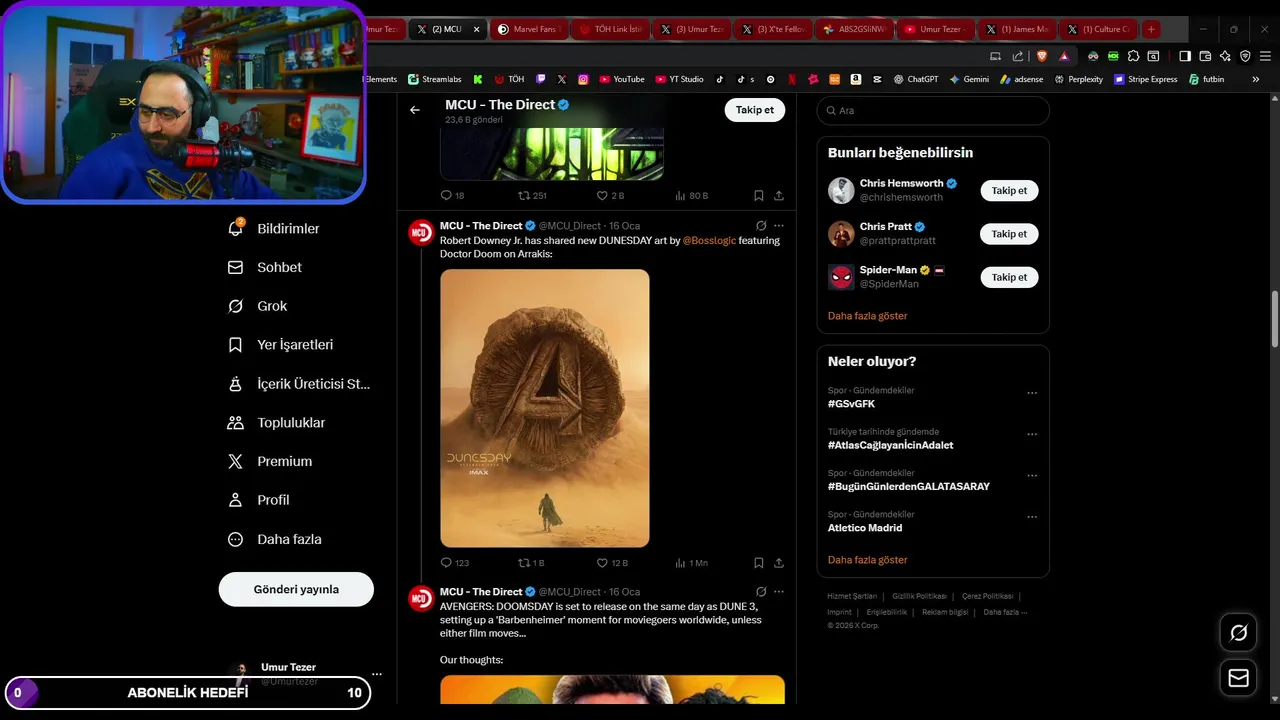
Task: Bookmark the top post showing 80 B views
Action: (x=759, y=196)
